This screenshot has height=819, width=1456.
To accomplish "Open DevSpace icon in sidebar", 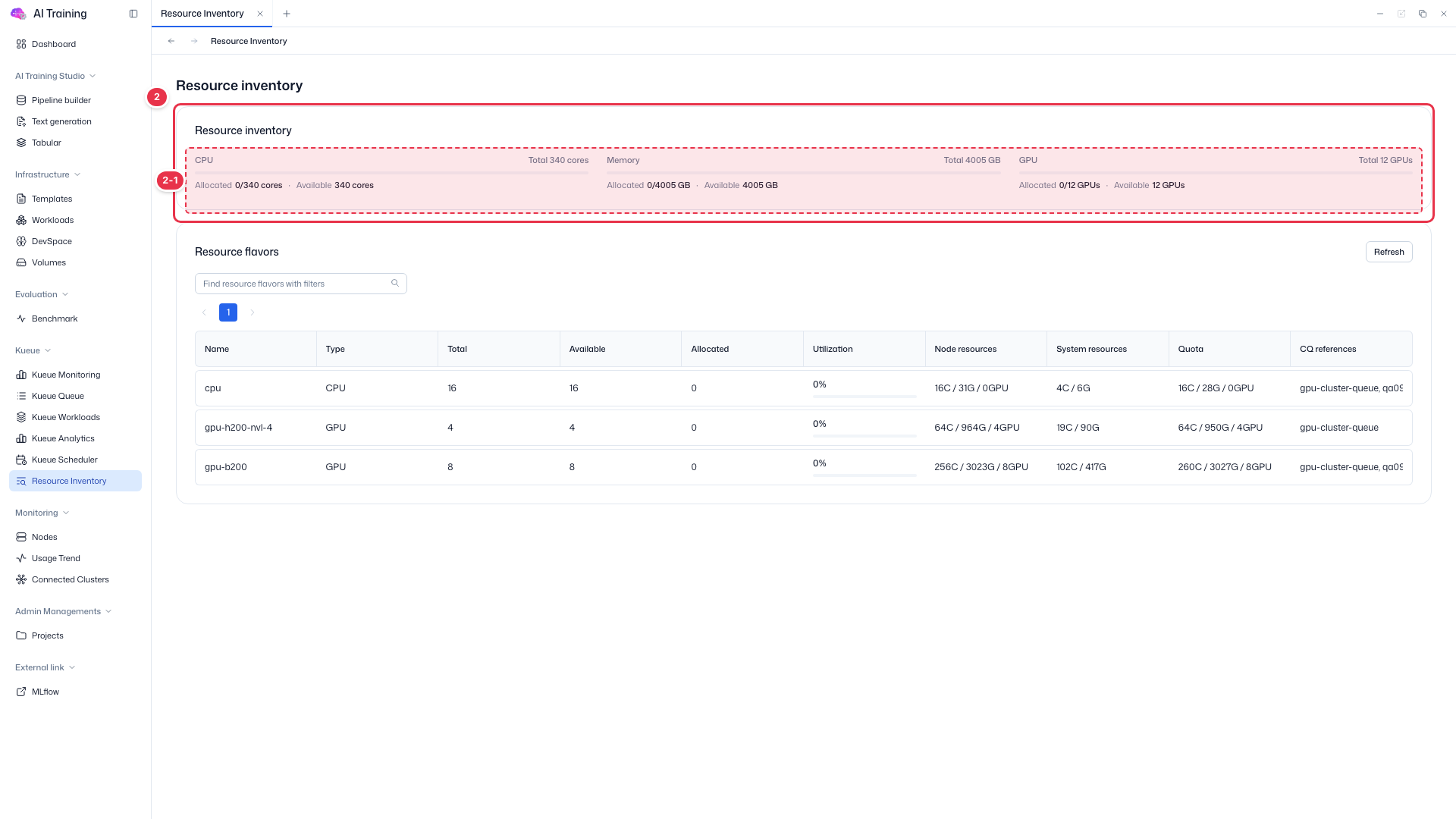I will [21, 241].
